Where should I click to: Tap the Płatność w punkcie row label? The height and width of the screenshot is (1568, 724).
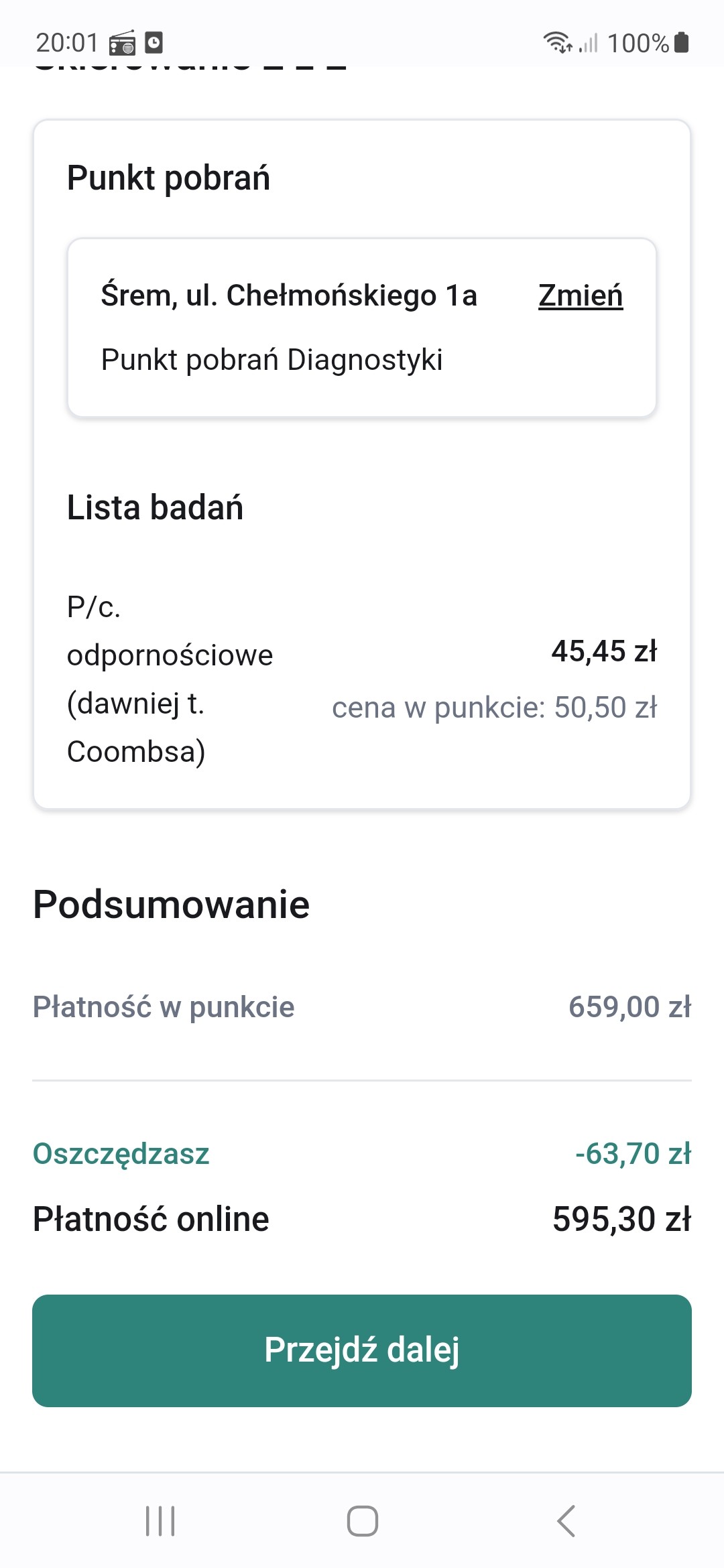point(164,1007)
